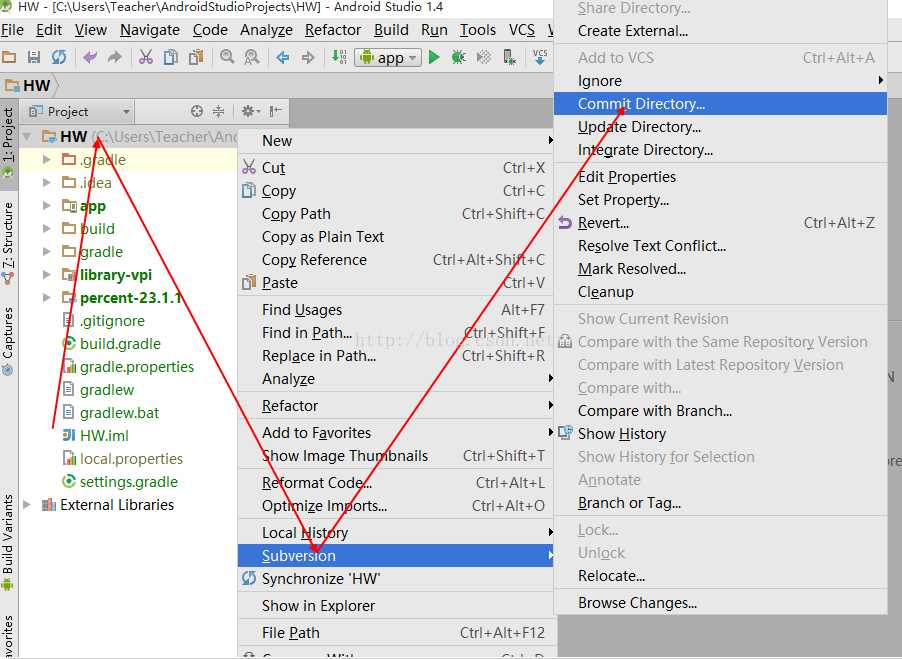Click the Make Project toolbar icon
Image resolution: width=902 pixels, height=659 pixels.
pos(339,57)
